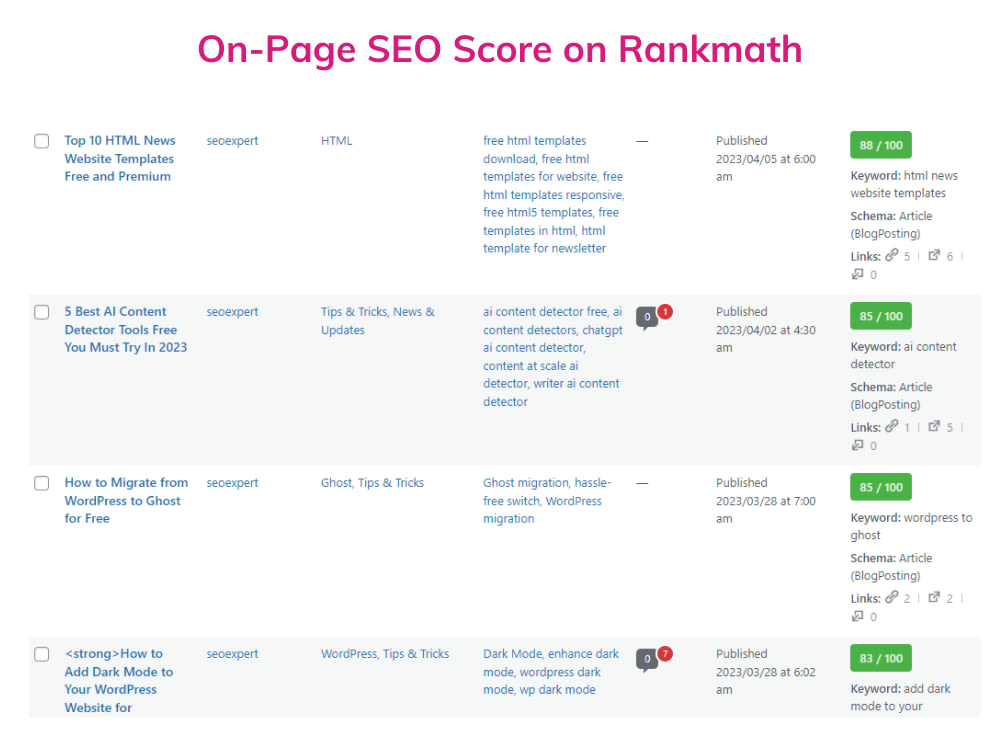Open How to Migrate from WordPress to Ghost post
The width and height of the screenshot is (1000, 750).
point(126,500)
